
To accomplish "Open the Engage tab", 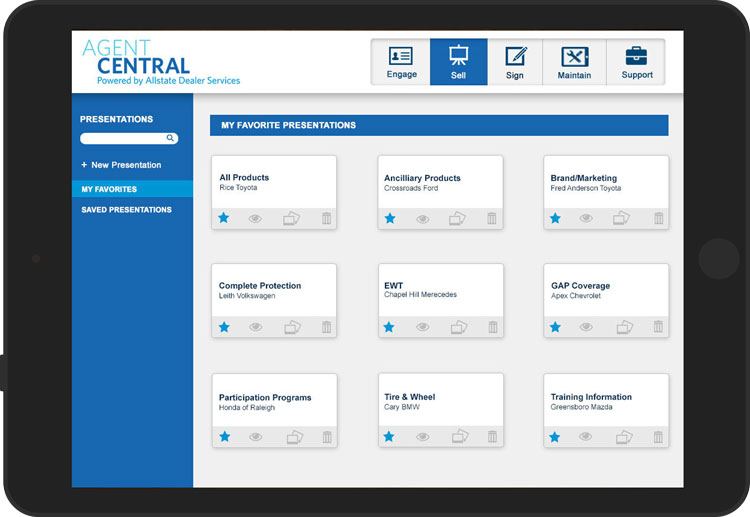I will [x=401, y=62].
